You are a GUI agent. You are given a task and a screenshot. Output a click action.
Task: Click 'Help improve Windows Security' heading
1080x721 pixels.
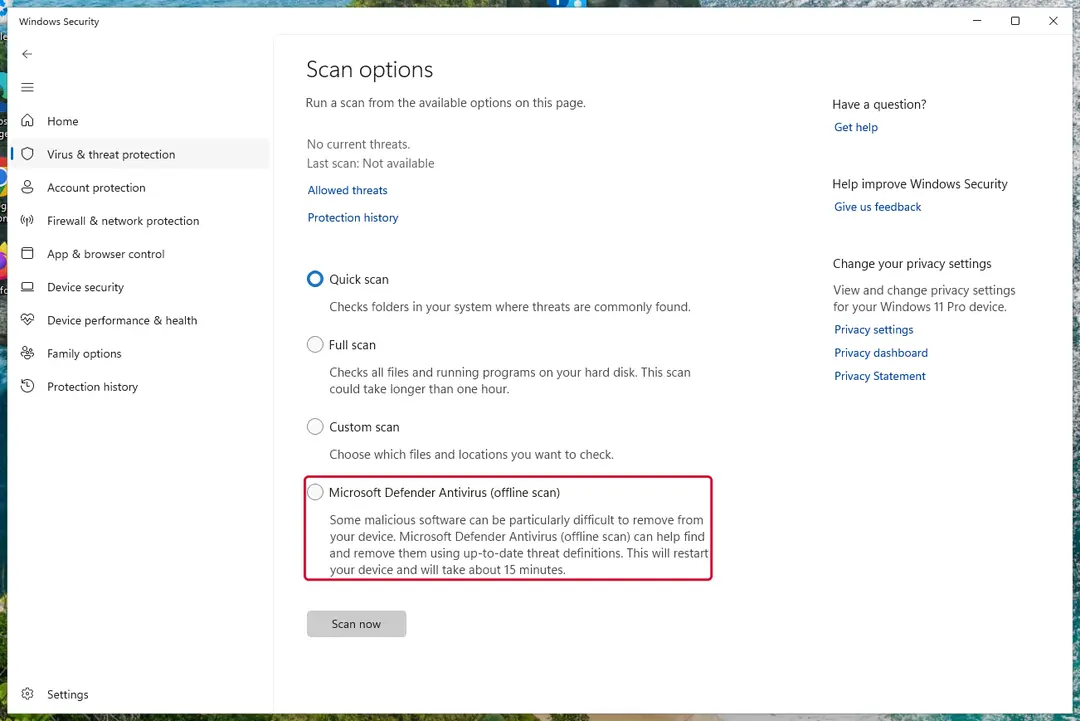click(920, 184)
